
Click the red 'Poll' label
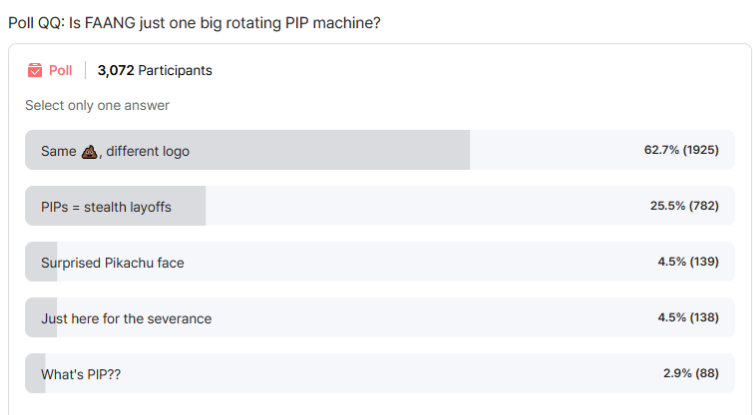(x=61, y=71)
